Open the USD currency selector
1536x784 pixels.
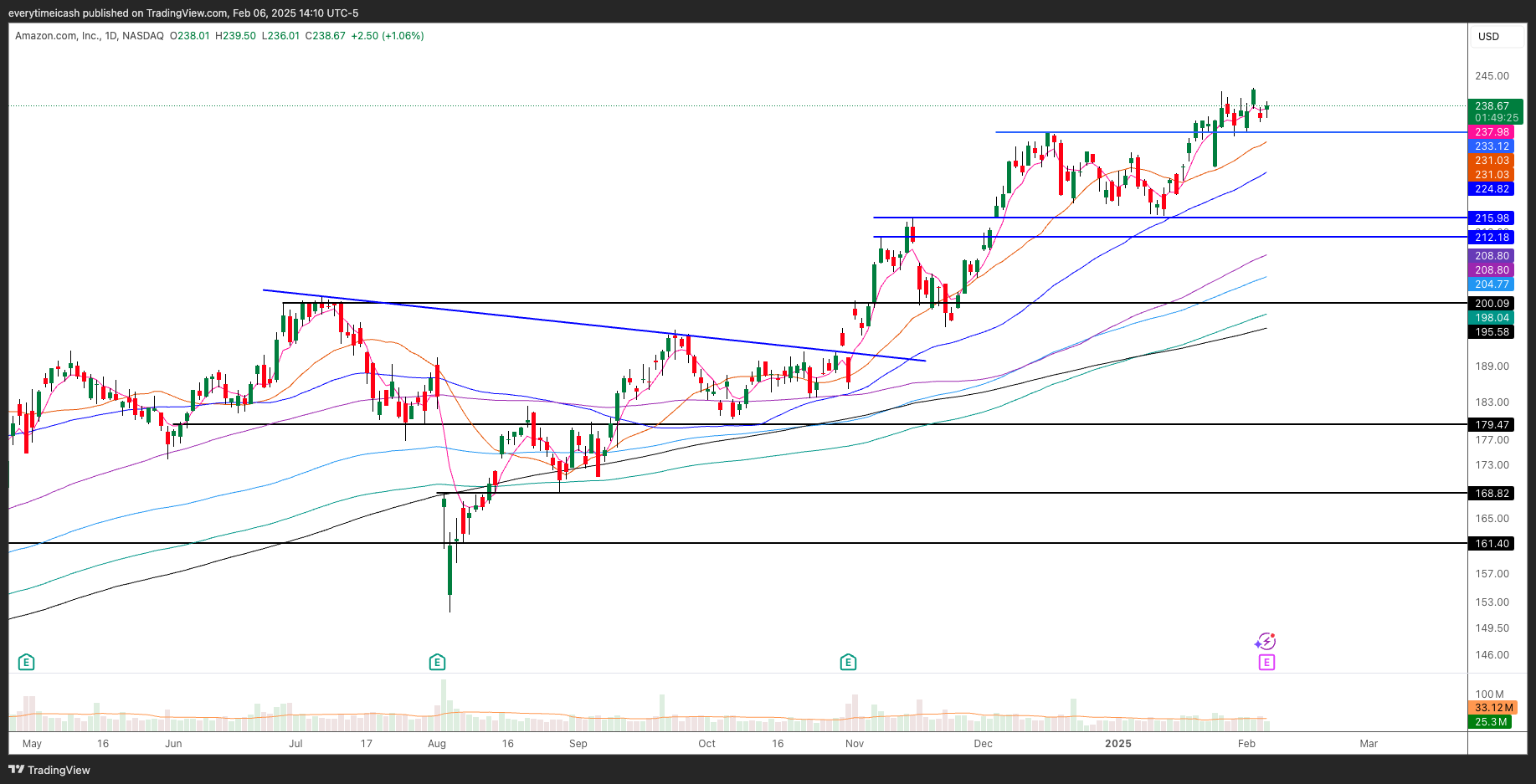click(x=1488, y=37)
